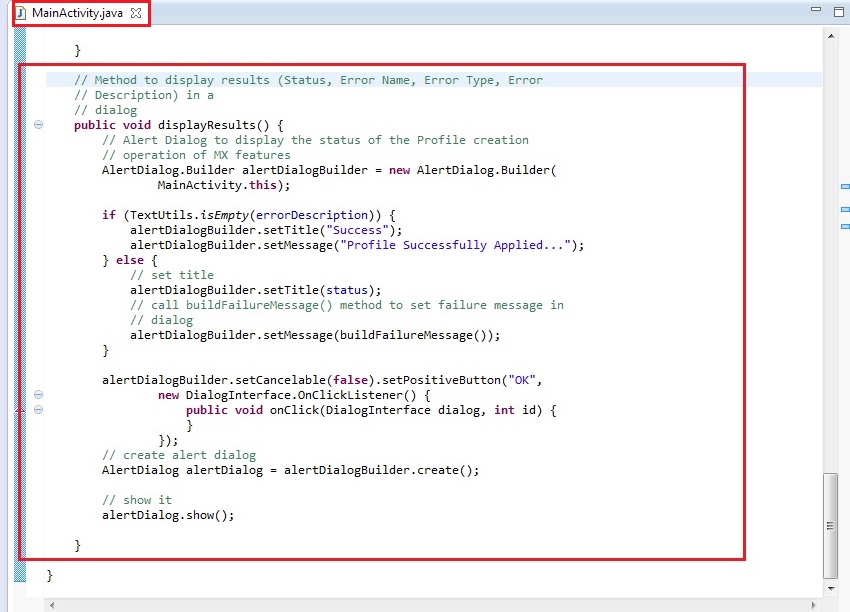Collapse the OnClickListener anonymous class fold
The height and width of the screenshot is (612, 850).
click(x=38, y=395)
